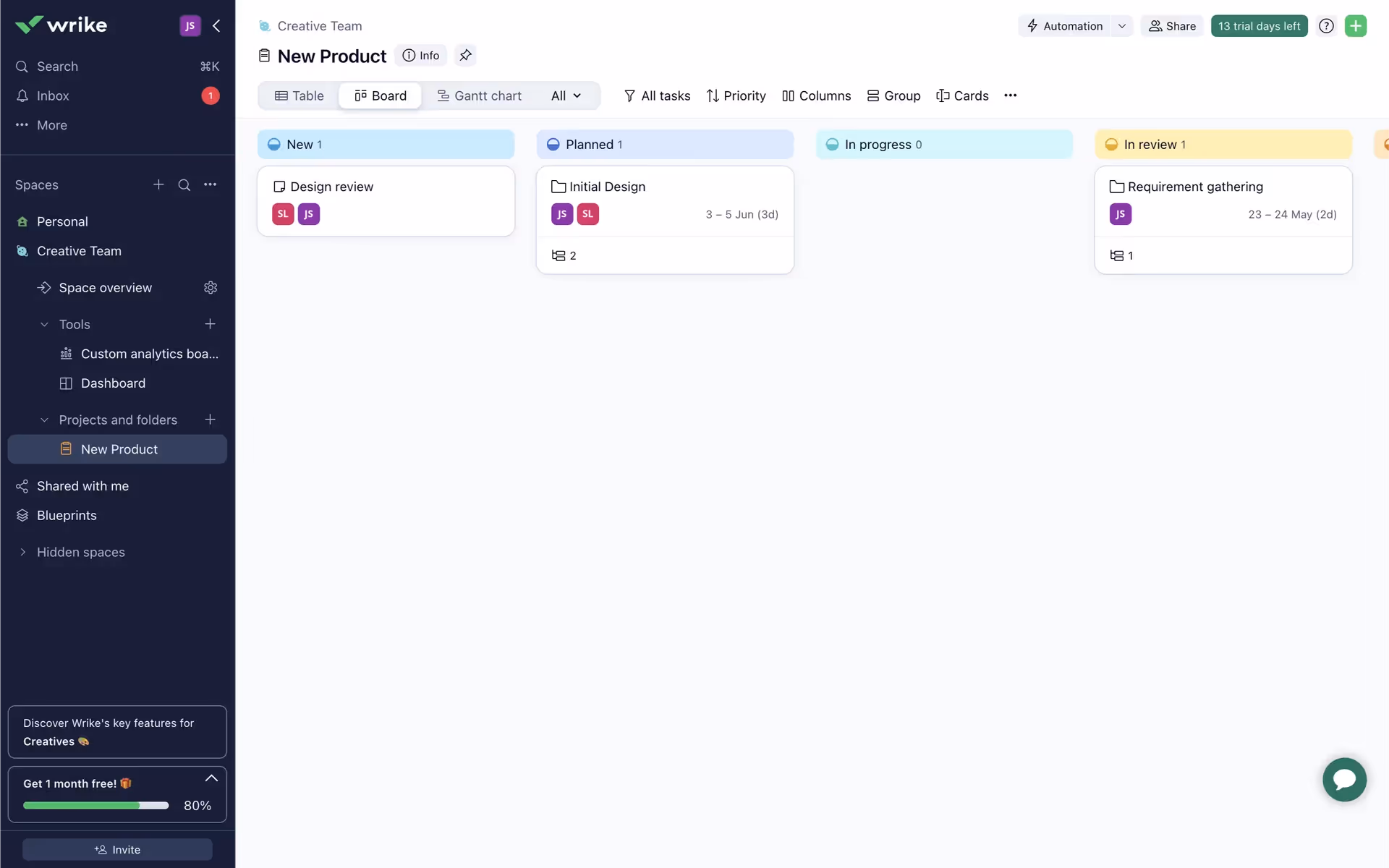The width and height of the screenshot is (1389, 868).
Task: Click the Share button
Action: click(x=1172, y=26)
